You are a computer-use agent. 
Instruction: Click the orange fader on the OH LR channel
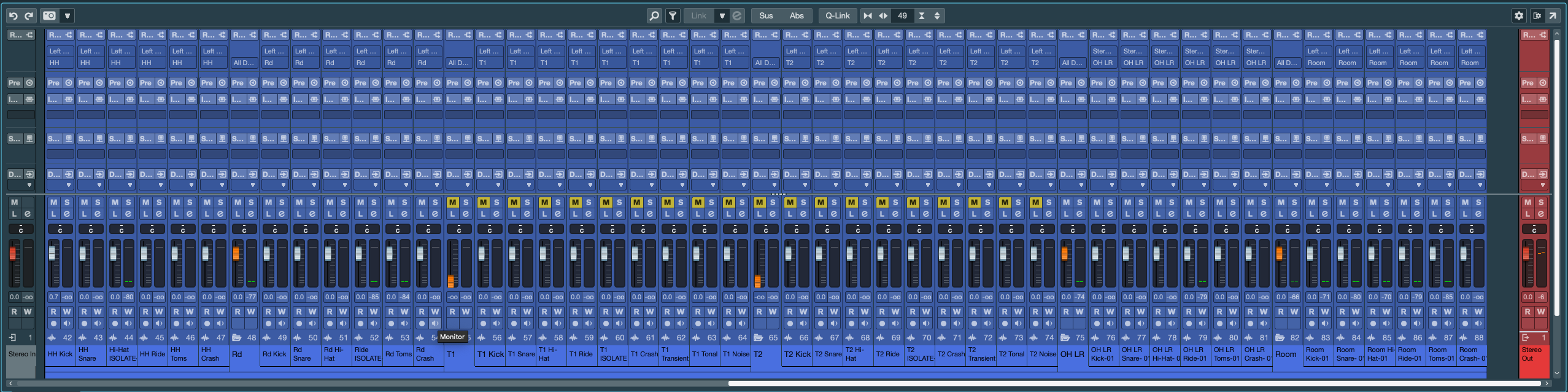[1064, 253]
